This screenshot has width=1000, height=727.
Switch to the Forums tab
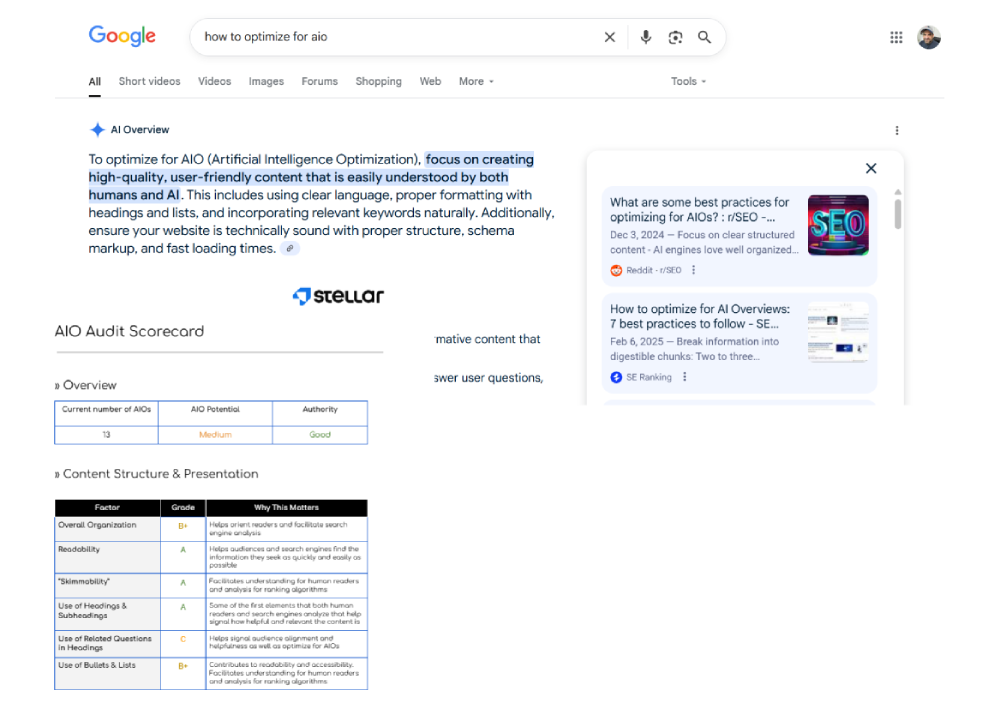pyautogui.click(x=320, y=82)
